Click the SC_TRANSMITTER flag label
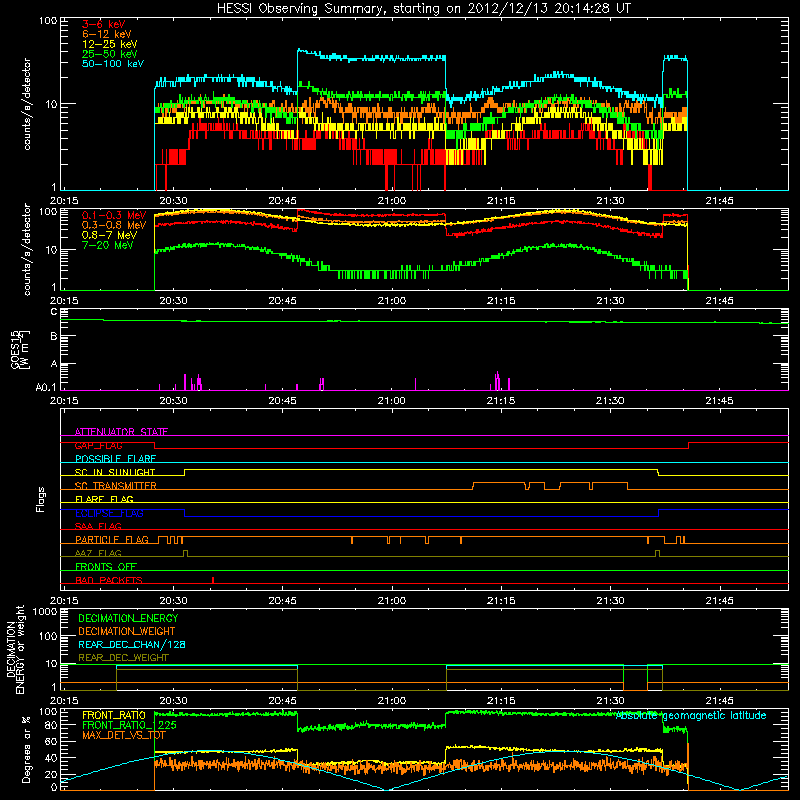The image size is (800, 800). 116,486
